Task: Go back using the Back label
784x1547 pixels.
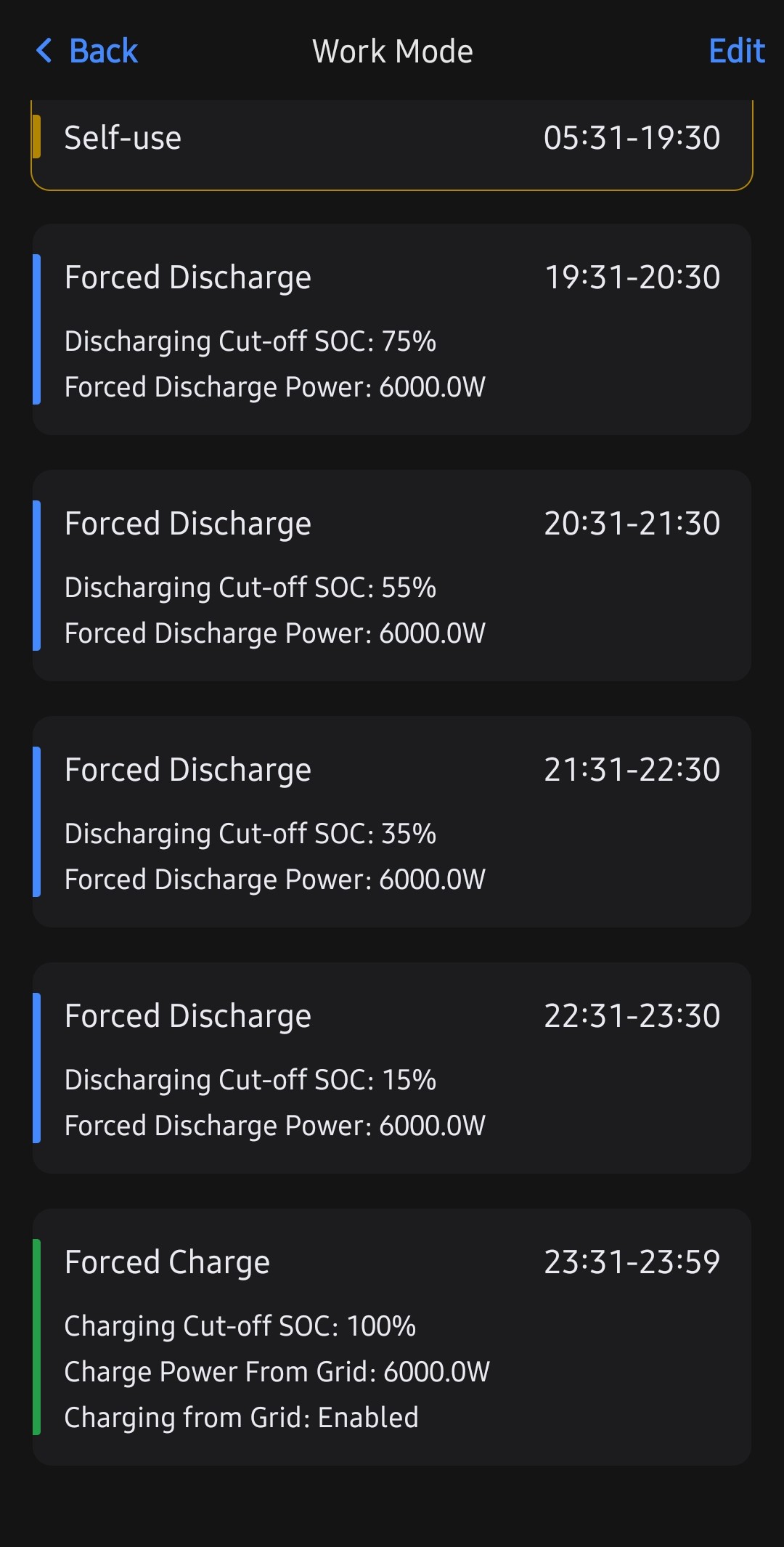Action: point(103,51)
